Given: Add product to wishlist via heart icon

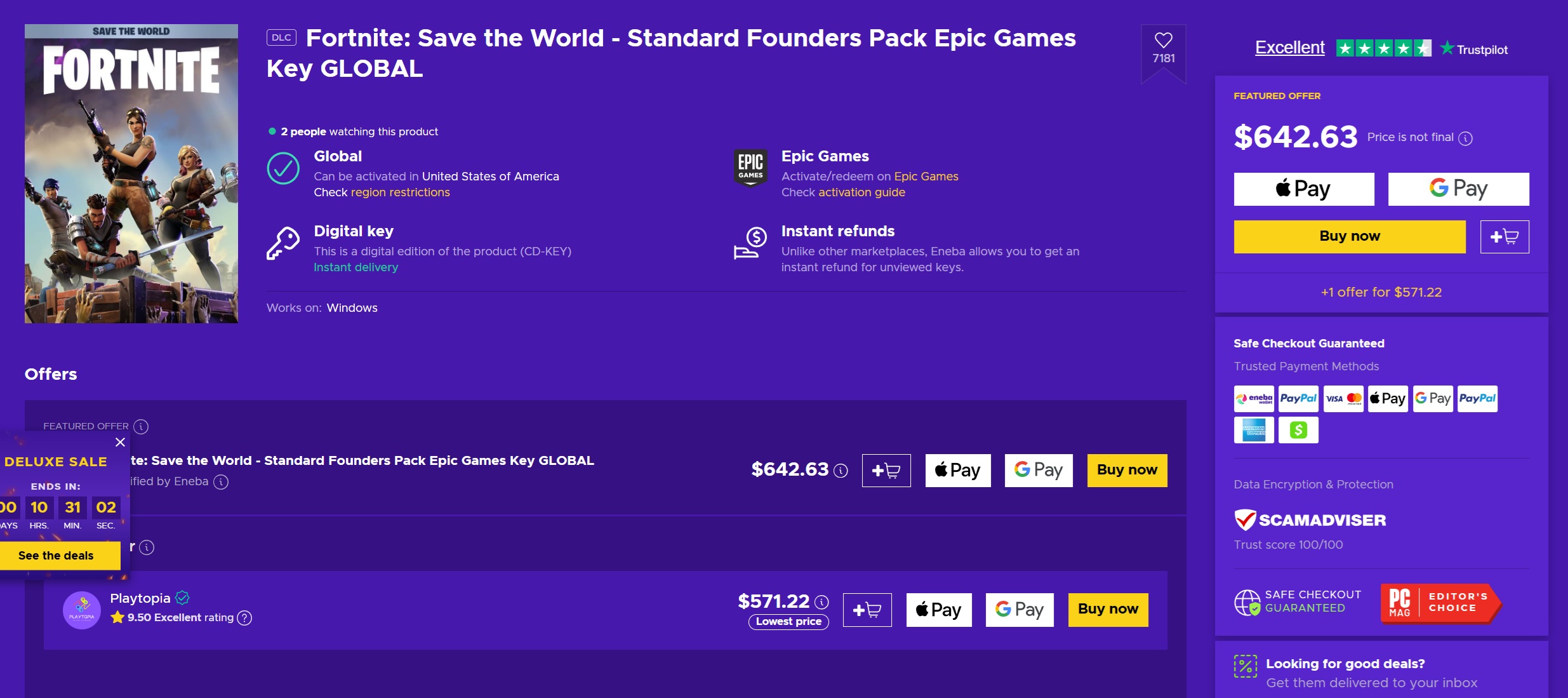Looking at the screenshot, I should 1163,41.
